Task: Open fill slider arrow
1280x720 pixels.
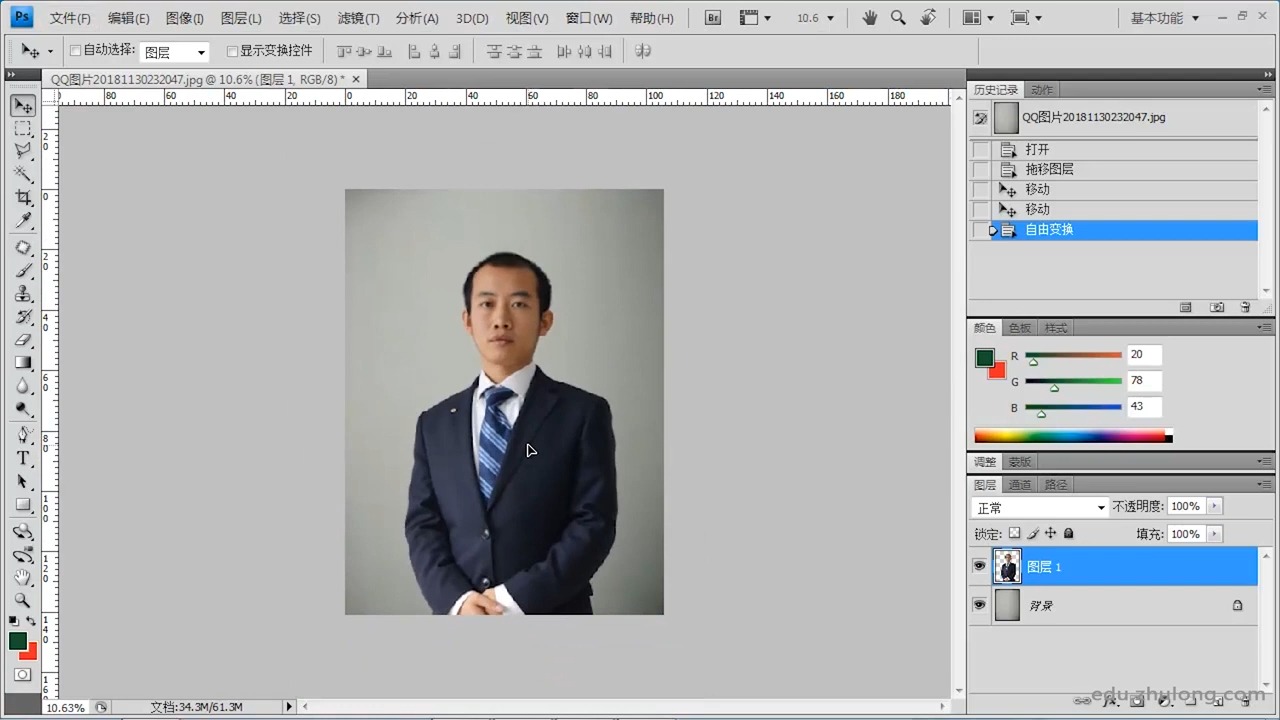Action: [x=1215, y=534]
